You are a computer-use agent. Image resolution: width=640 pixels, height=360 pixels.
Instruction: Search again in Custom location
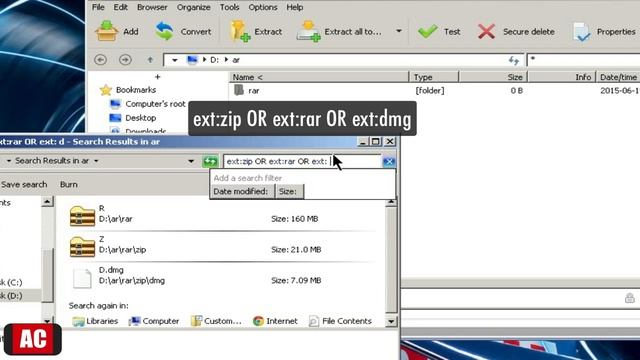coord(216,321)
